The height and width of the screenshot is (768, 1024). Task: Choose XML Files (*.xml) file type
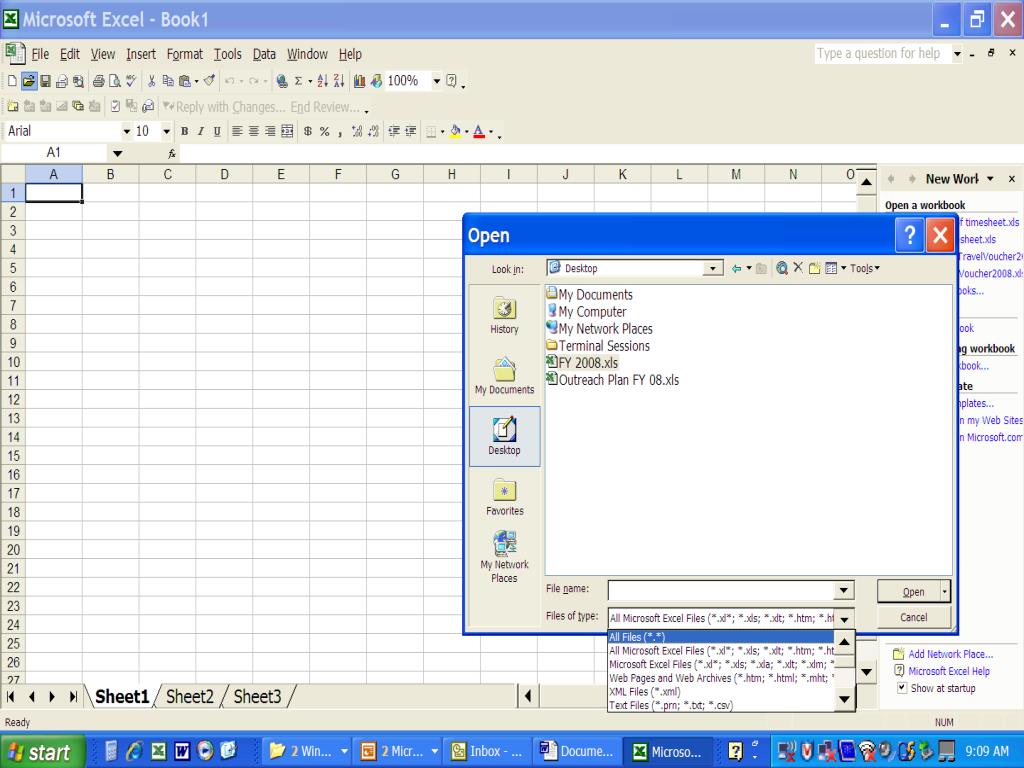click(721, 692)
